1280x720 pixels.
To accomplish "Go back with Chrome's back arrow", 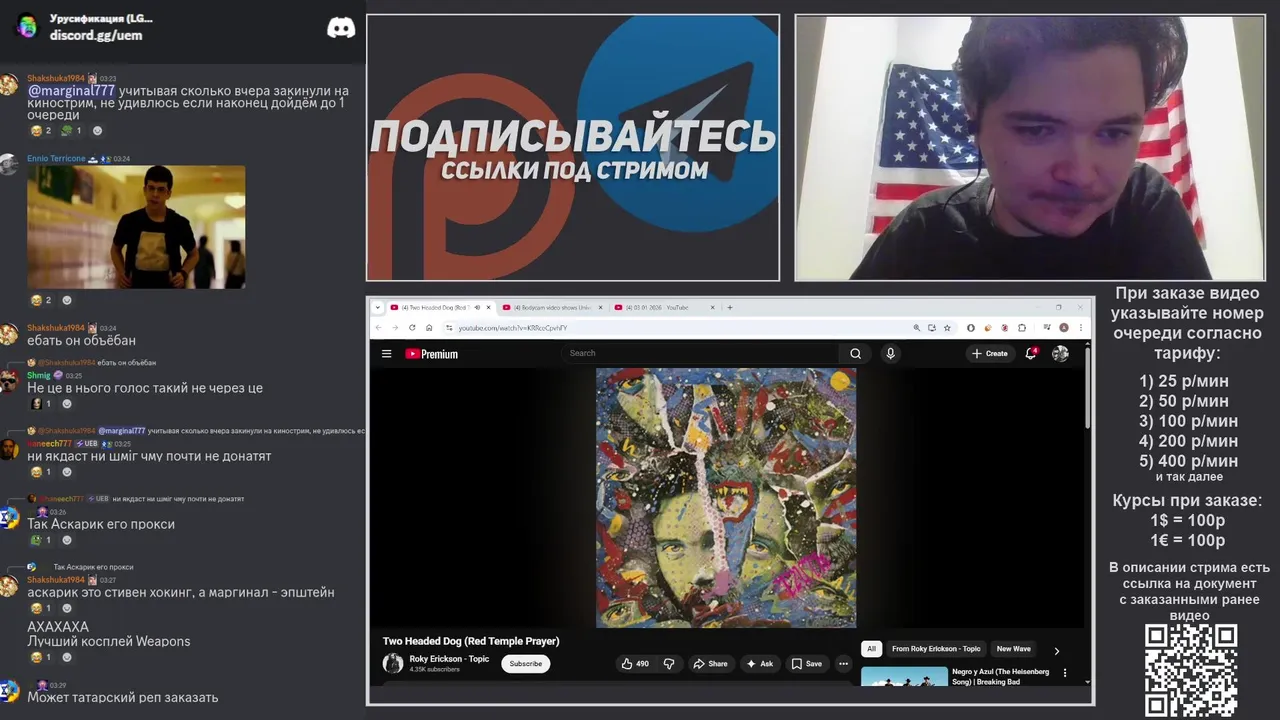I will click(378, 328).
